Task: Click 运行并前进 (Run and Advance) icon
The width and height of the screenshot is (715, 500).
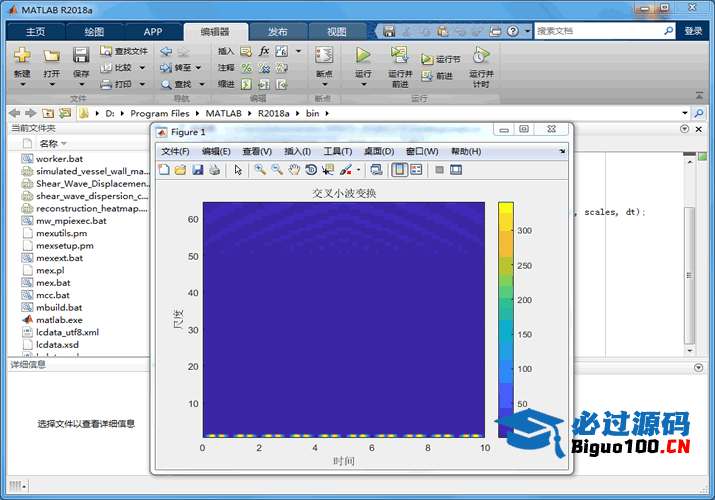Action: 400,55
